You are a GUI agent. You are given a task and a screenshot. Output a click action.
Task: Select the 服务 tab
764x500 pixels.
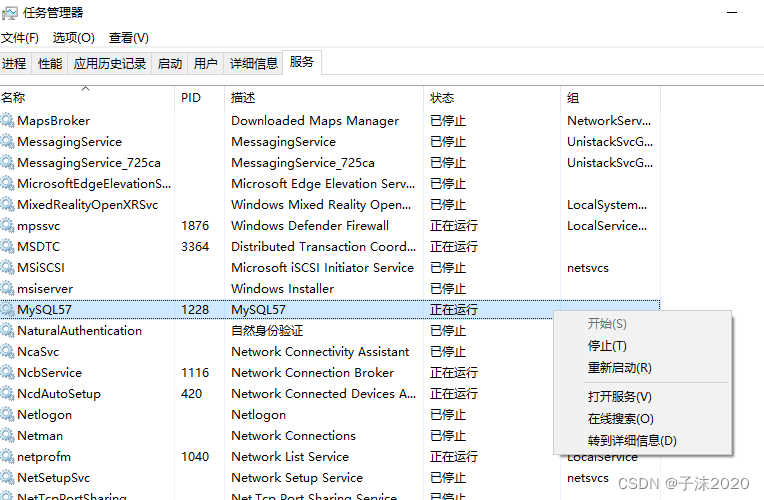coord(302,62)
